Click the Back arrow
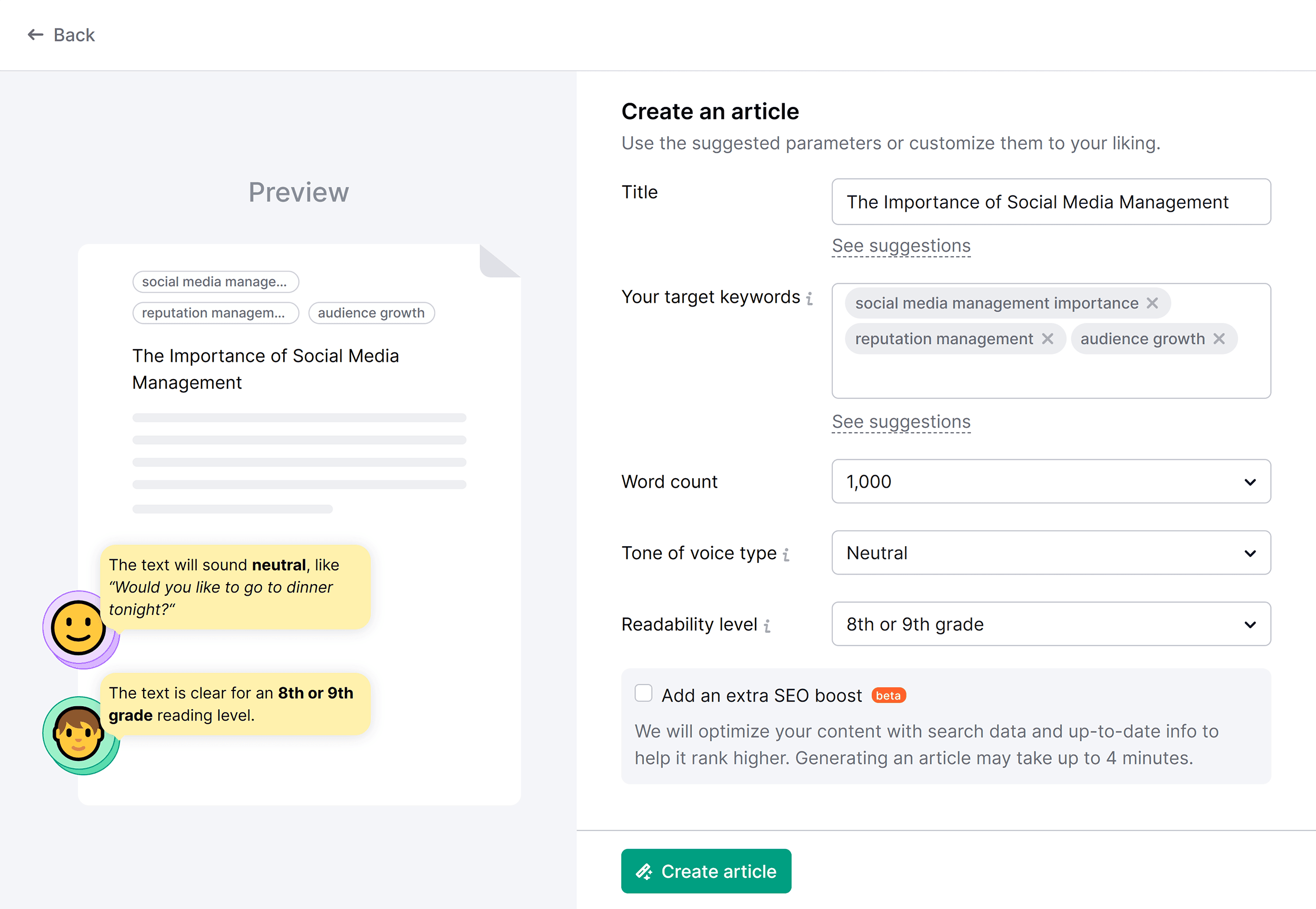This screenshot has height=909, width=1316. pos(35,35)
